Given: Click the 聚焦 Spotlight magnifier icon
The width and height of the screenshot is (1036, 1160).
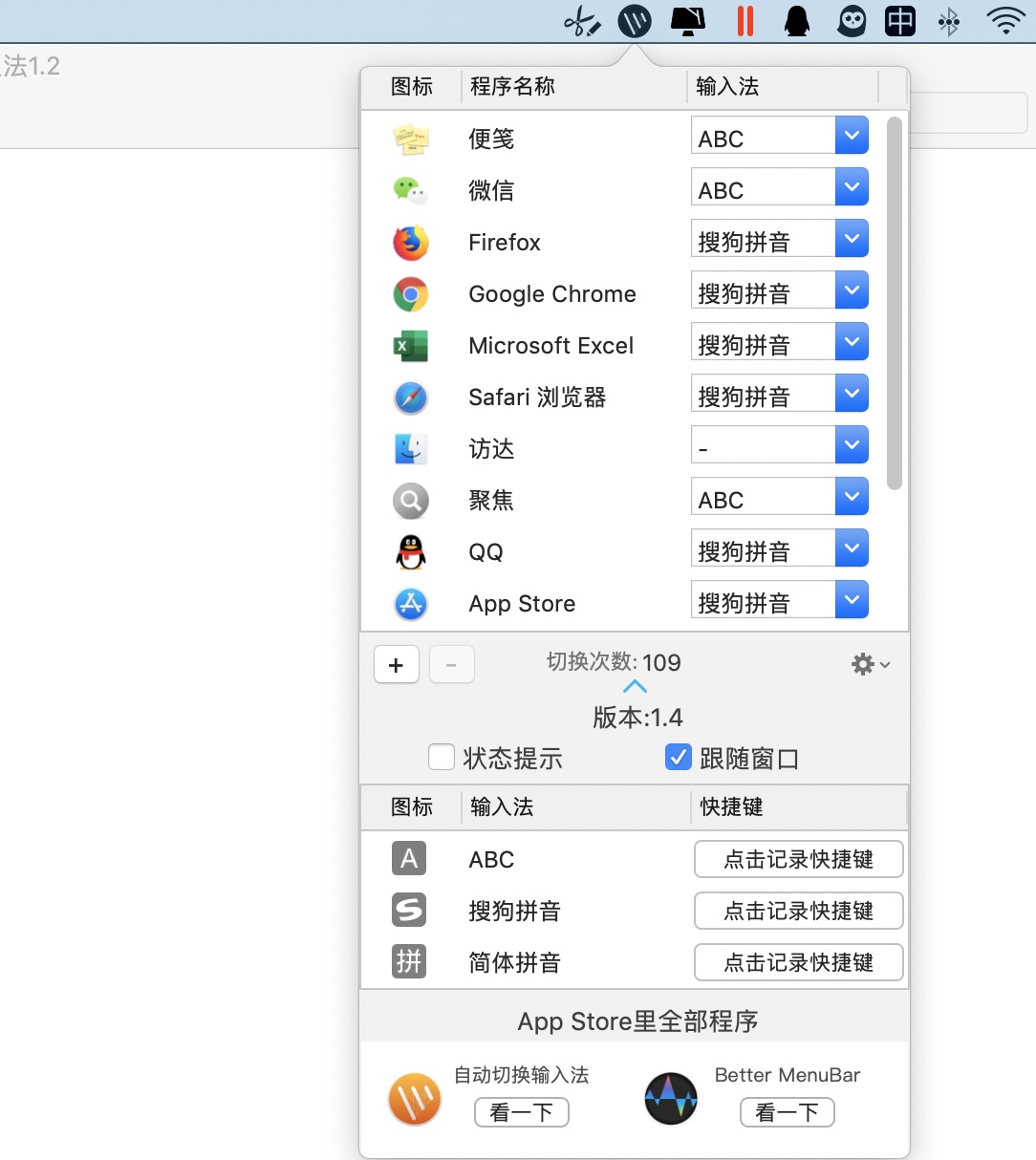Looking at the screenshot, I should click(x=411, y=500).
